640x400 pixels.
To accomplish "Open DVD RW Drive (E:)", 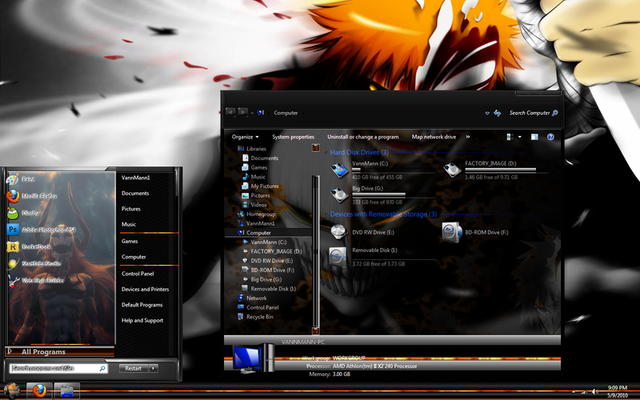I will (x=339, y=232).
